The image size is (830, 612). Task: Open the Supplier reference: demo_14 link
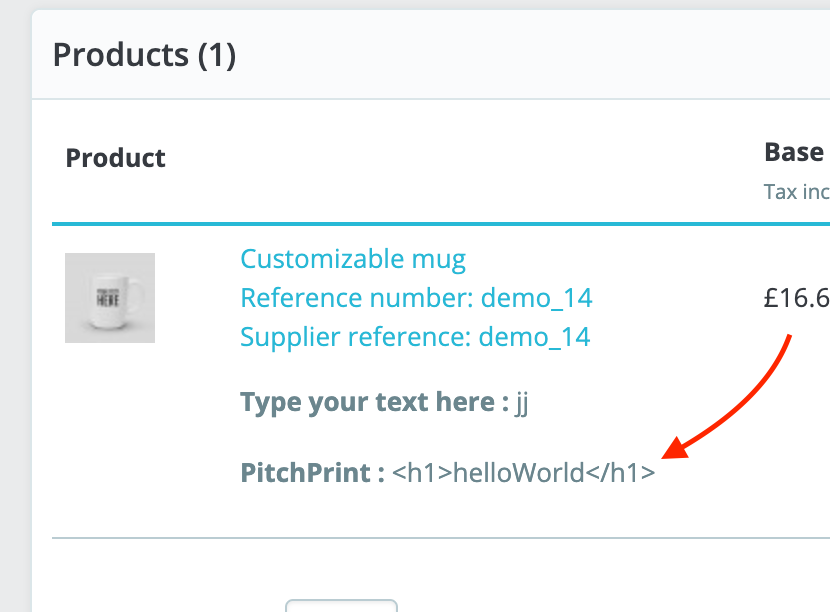415,336
